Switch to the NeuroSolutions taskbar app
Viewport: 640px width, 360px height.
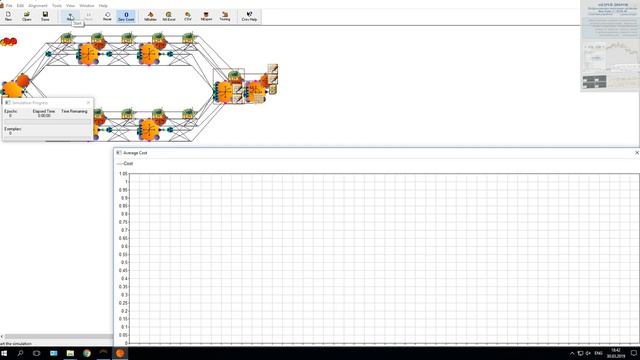coord(120,353)
